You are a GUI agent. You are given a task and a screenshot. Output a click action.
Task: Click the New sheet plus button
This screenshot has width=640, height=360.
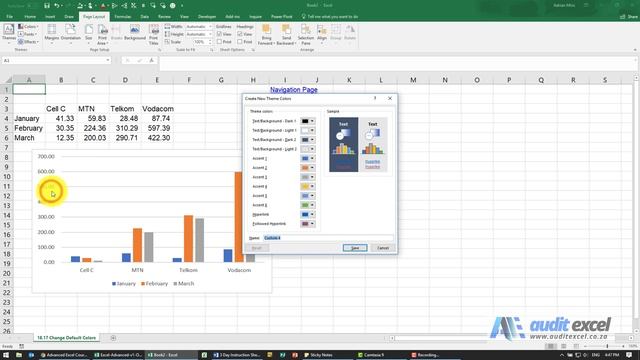113,338
